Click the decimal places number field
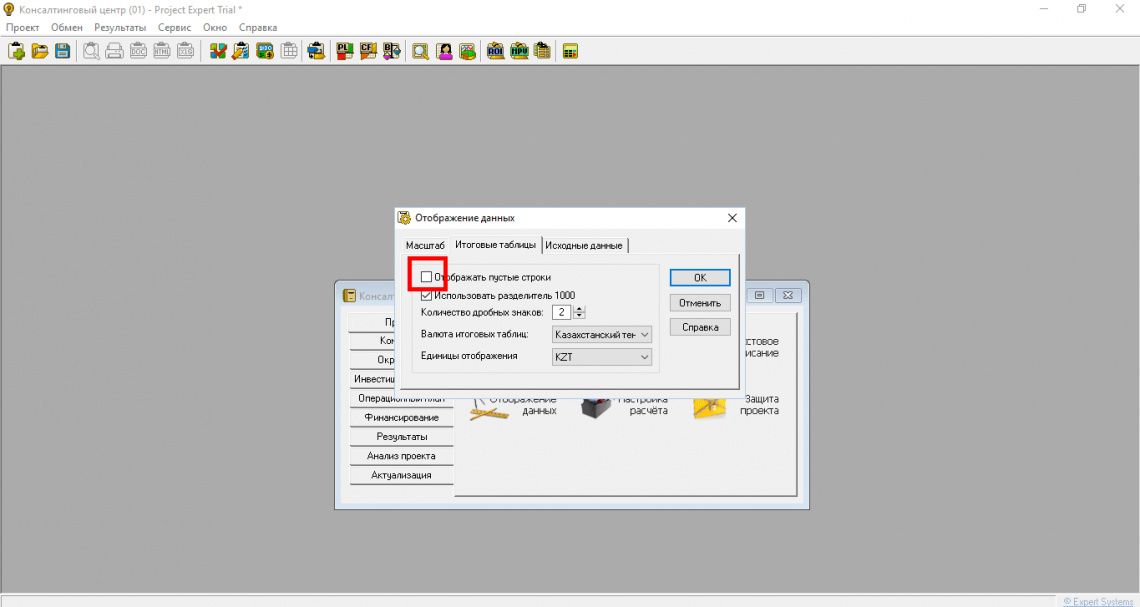1140x607 pixels. click(x=563, y=313)
